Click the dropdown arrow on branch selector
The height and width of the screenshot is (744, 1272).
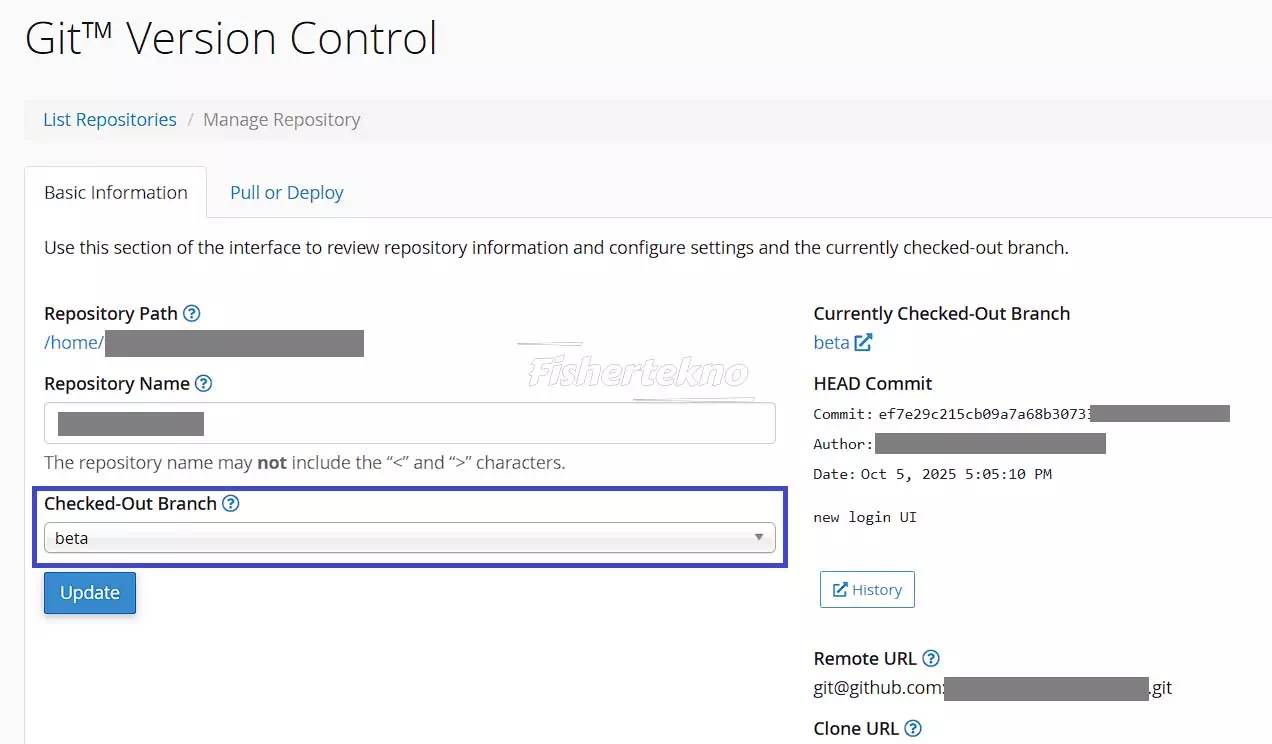tap(759, 538)
